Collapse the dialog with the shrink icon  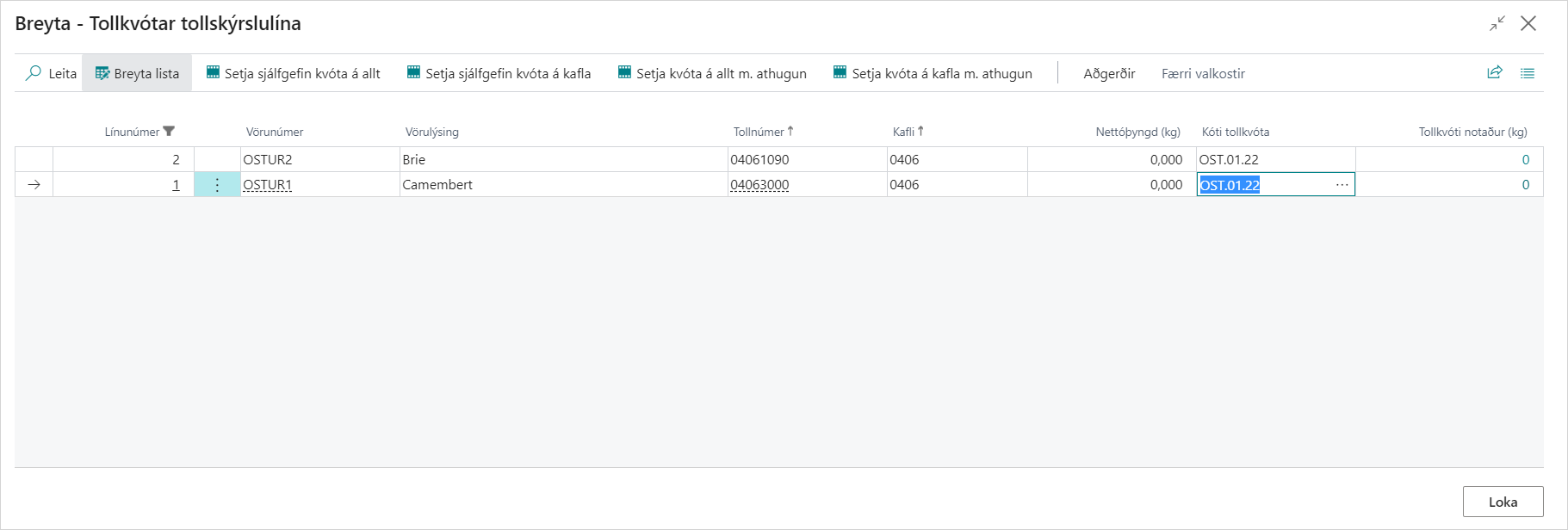pyautogui.click(x=1497, y=23)
